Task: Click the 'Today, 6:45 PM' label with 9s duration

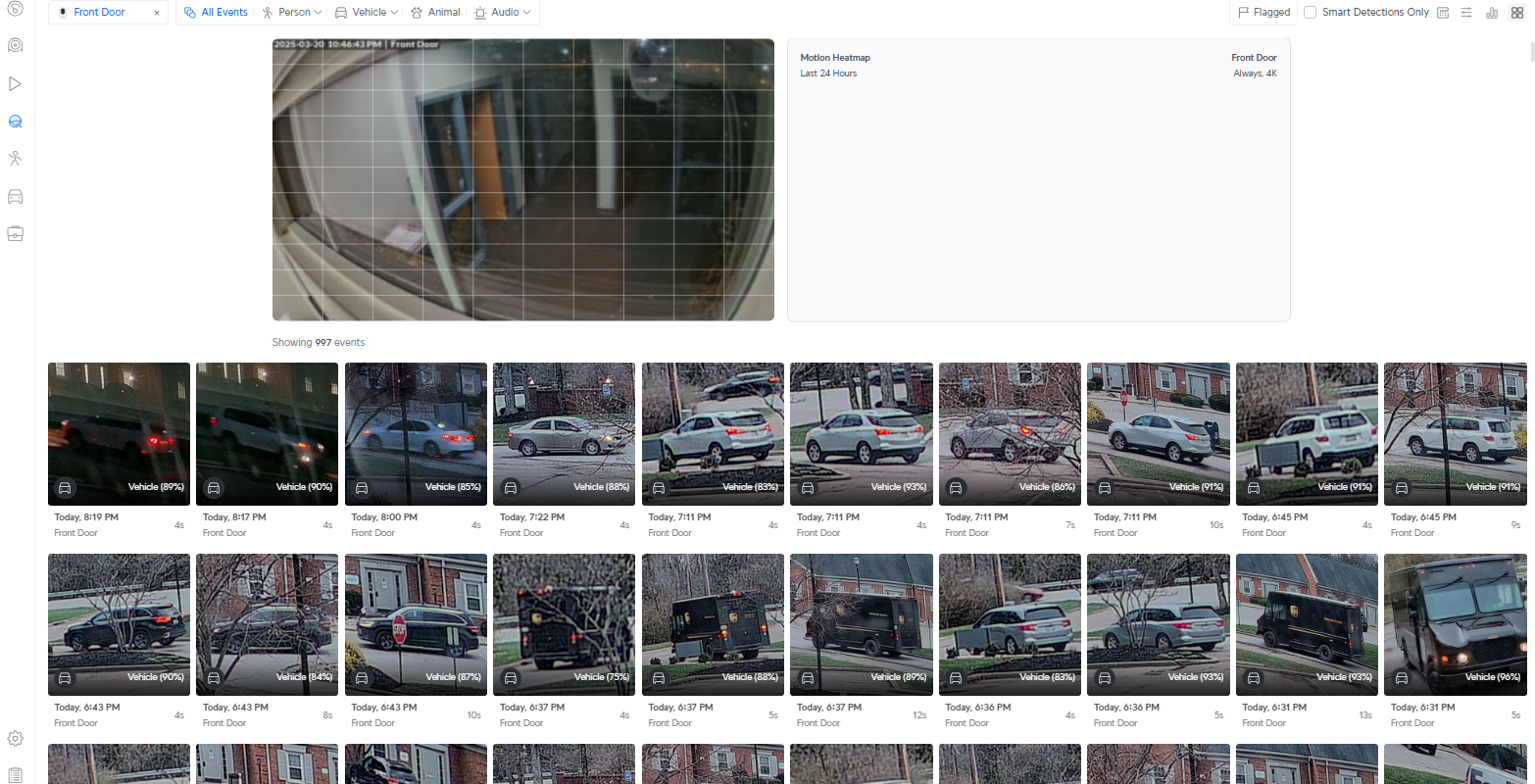Action: coord(1423,517)
